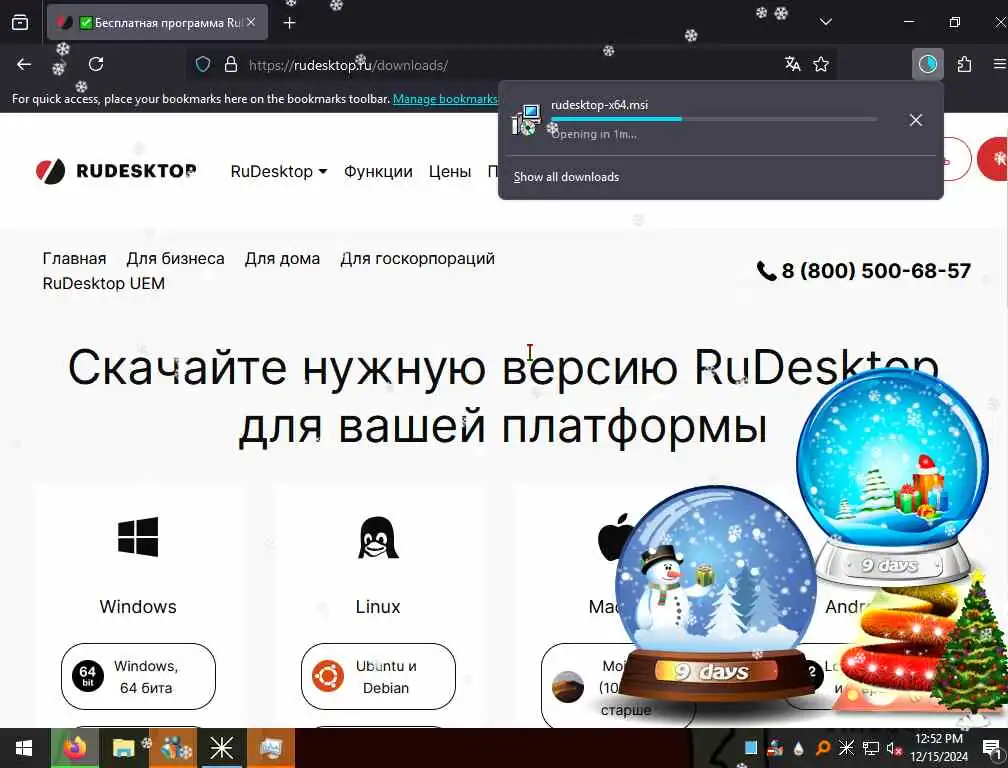Open the notification center icon
Viewport: 1008px width, 768px height.
pos(993,748)
